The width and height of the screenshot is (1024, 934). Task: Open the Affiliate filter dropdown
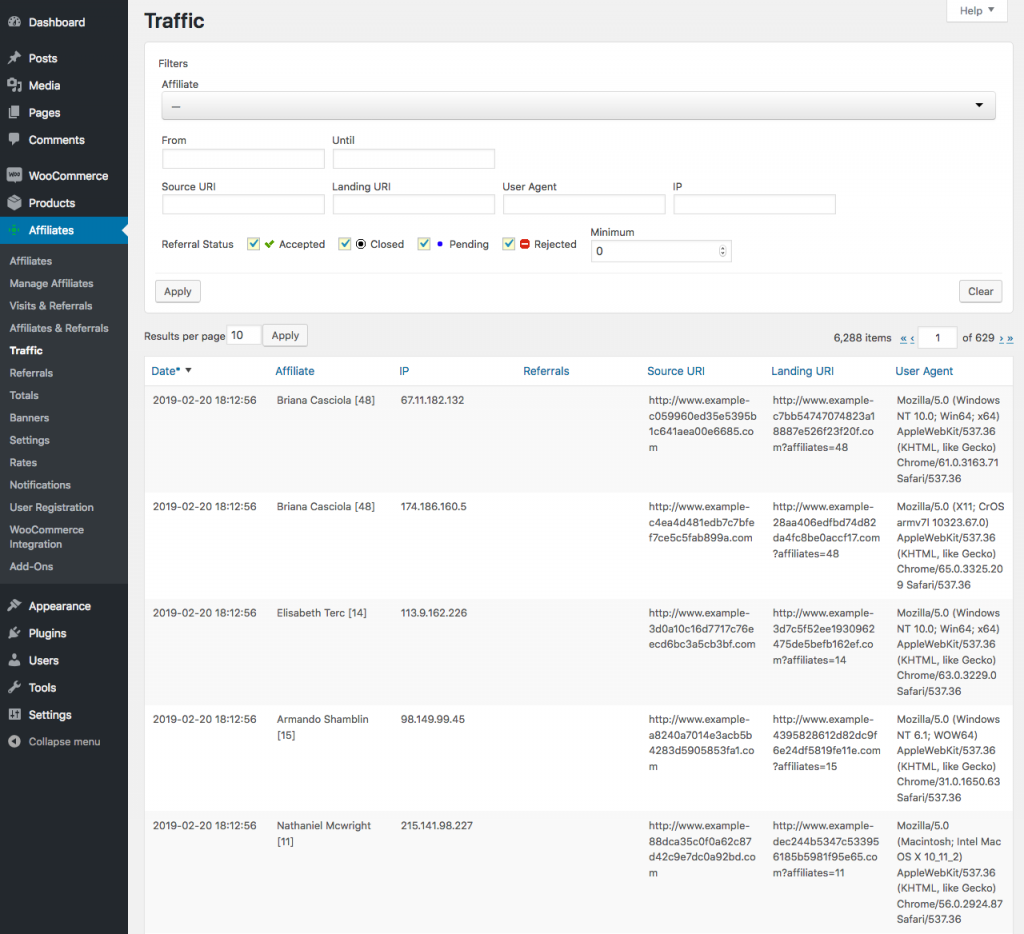[x=578, y=106]
